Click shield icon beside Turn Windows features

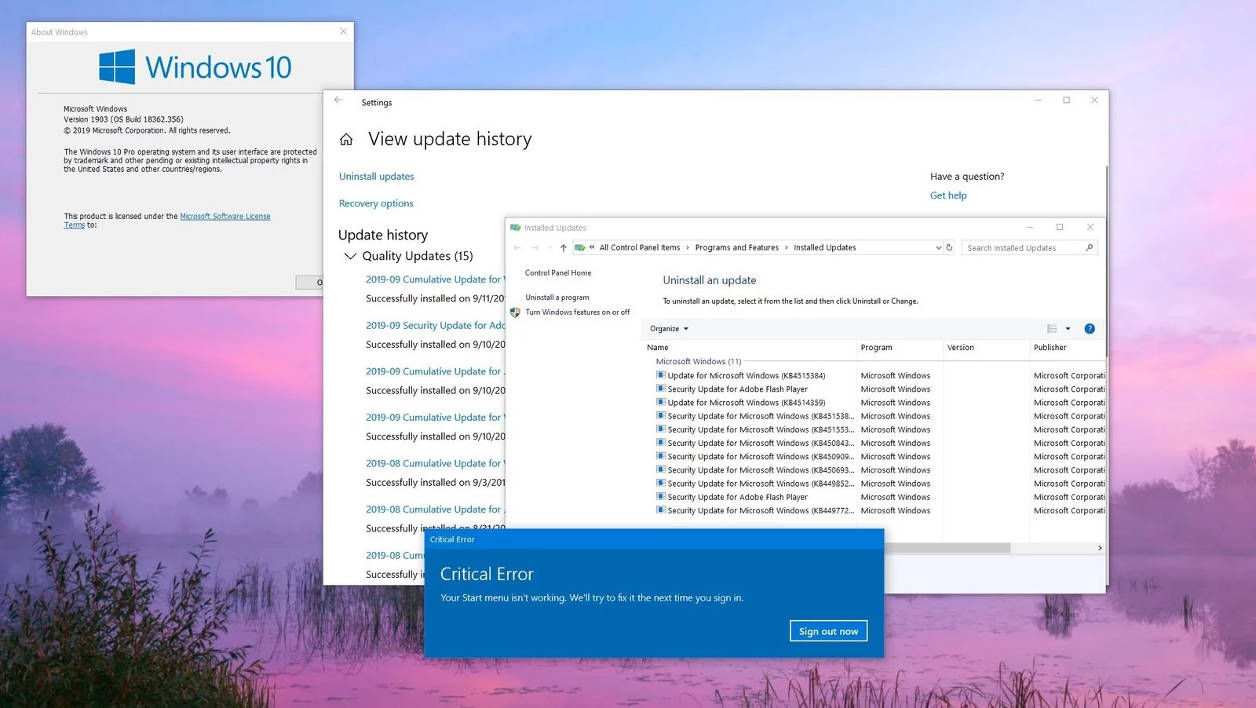tap(515, 312)
